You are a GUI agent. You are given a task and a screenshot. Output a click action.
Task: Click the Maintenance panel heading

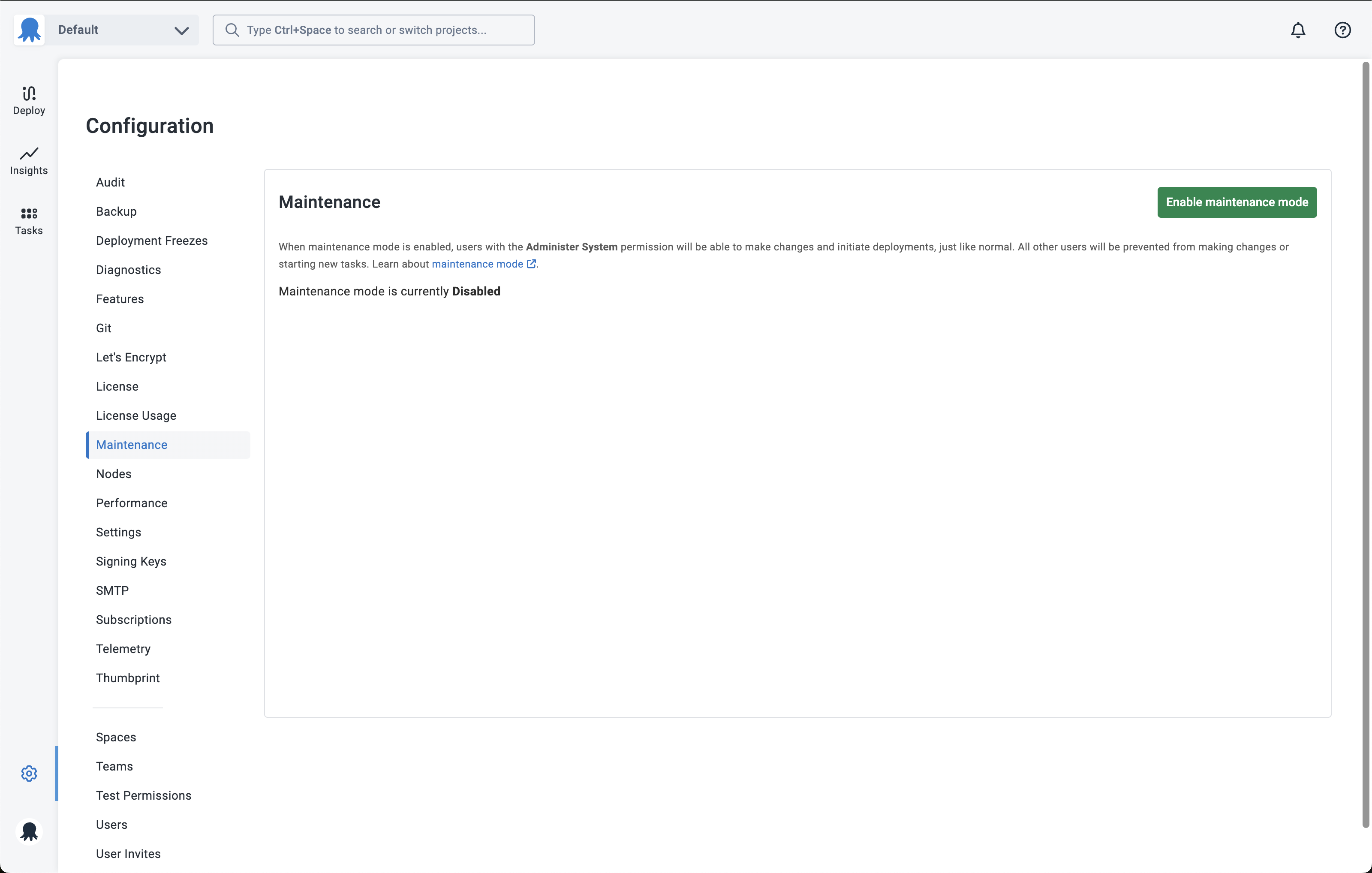[x=329, y=202]
